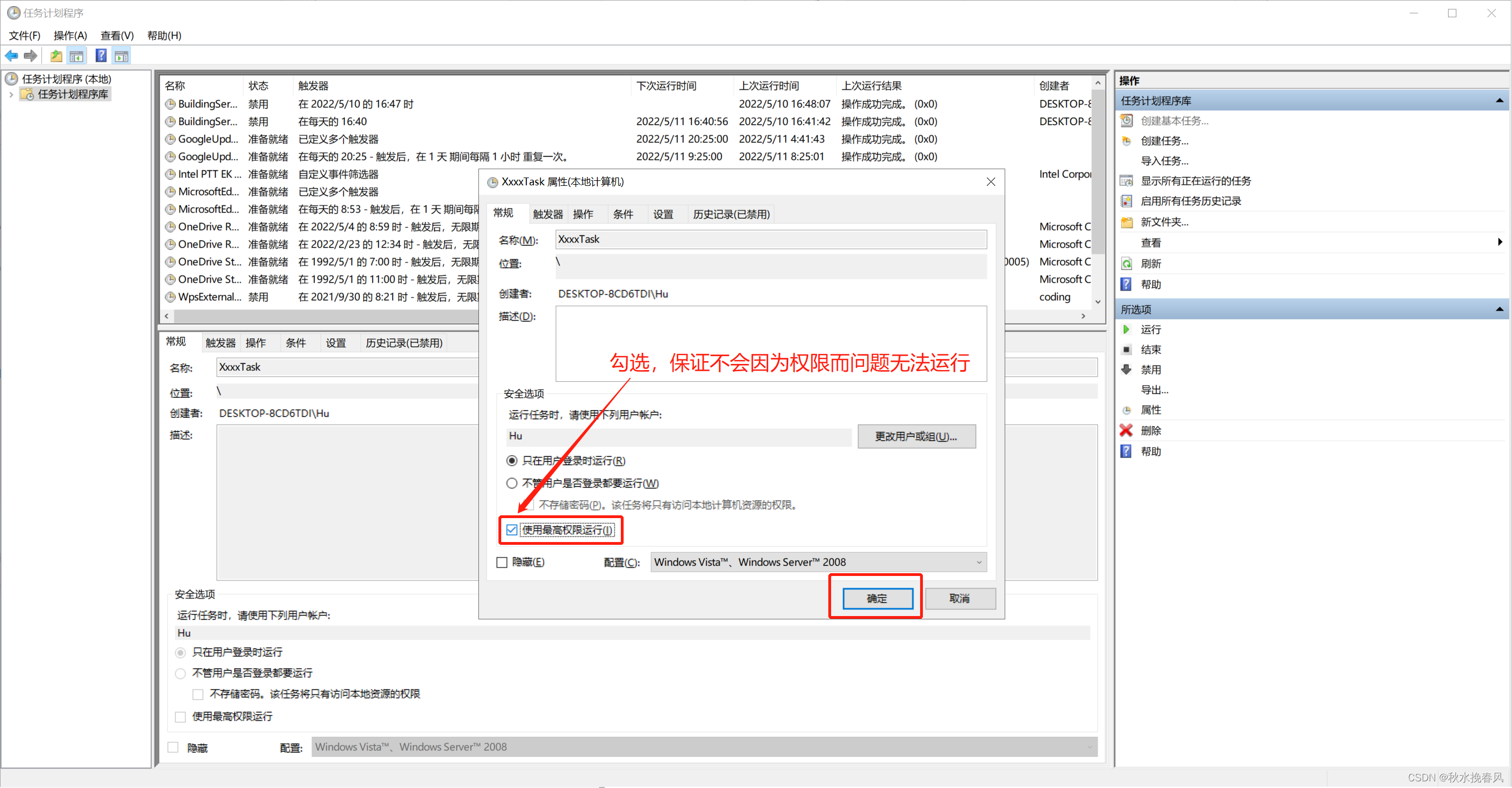
Task: Switch to the 触发器 tab in dialog
Action: pyautogui.click(x=547, y=214)
